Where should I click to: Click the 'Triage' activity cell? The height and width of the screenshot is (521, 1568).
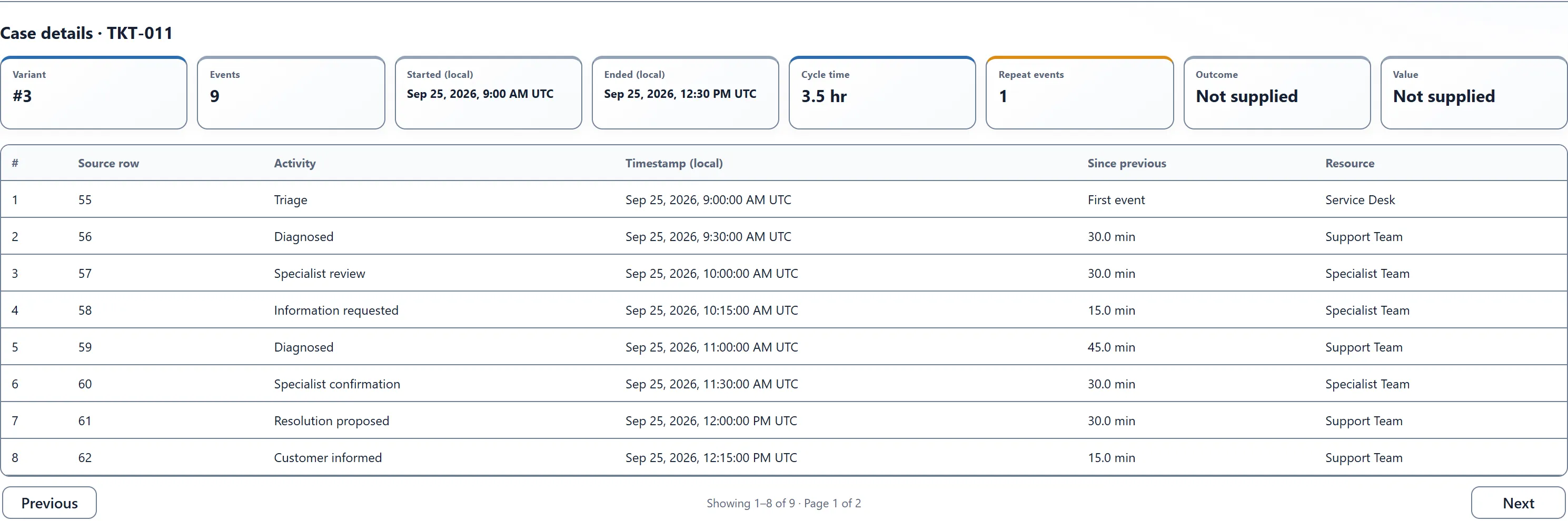click(x=290, y=199)
